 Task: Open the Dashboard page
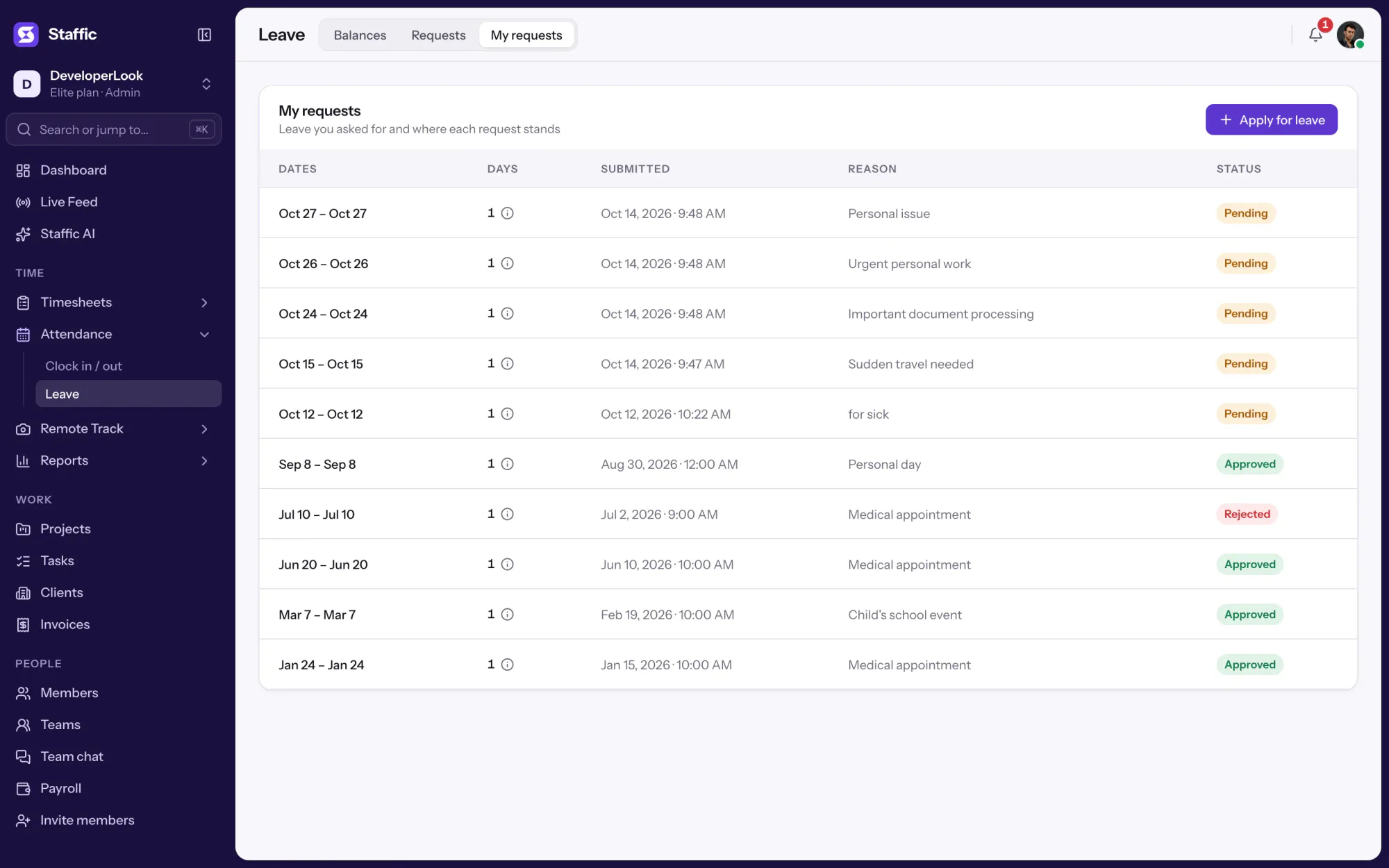pos(113,170)
